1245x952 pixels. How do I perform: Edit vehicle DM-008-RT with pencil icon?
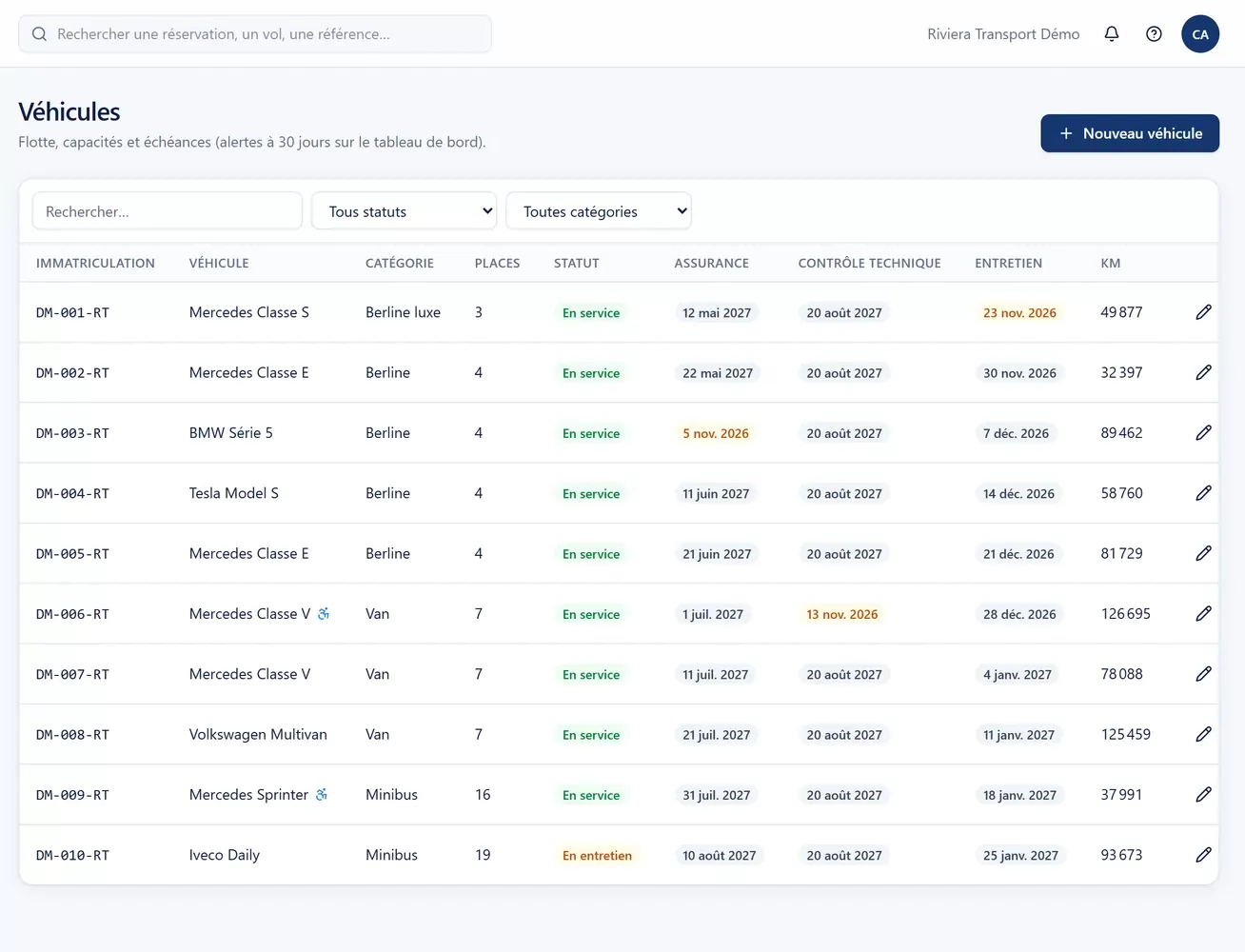(1203, 734)
